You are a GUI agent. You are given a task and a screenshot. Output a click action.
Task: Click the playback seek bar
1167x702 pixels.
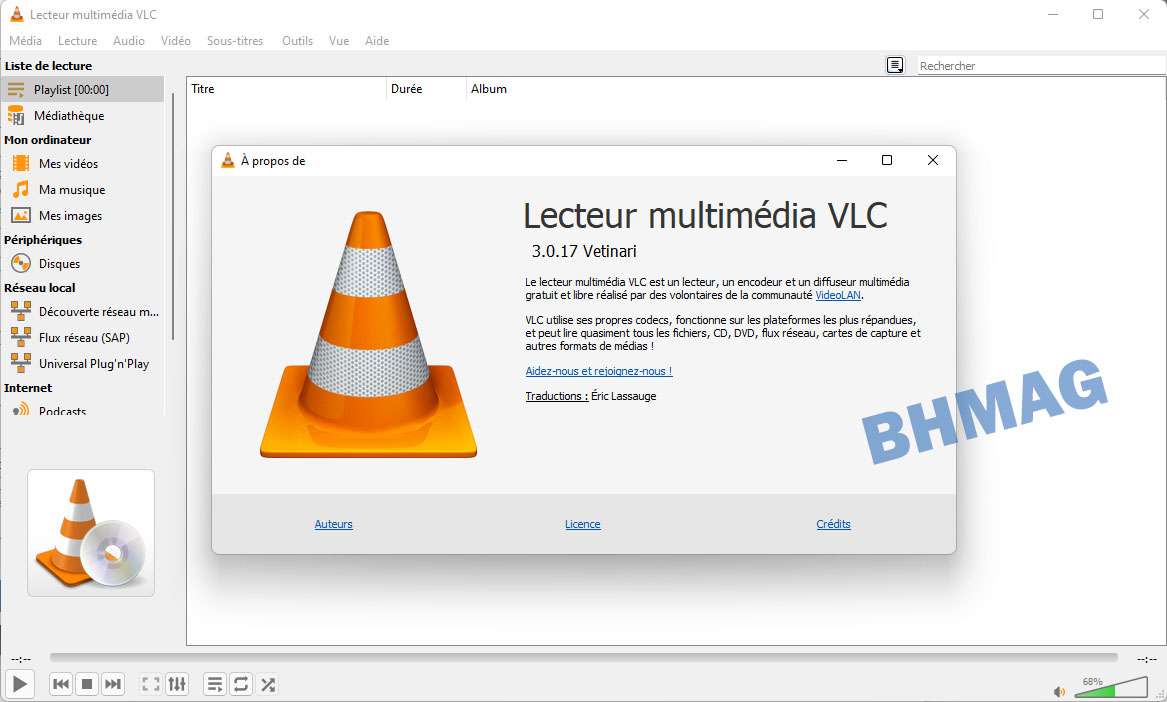(584, 657)
